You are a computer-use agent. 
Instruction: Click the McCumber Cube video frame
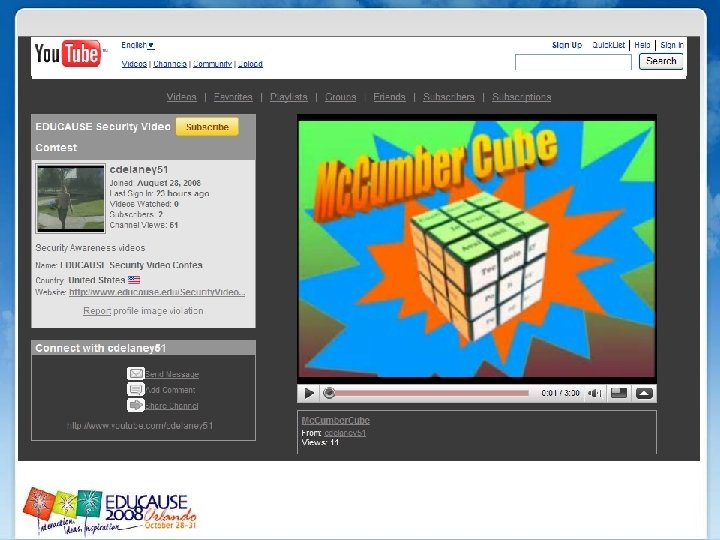(477, 248)
